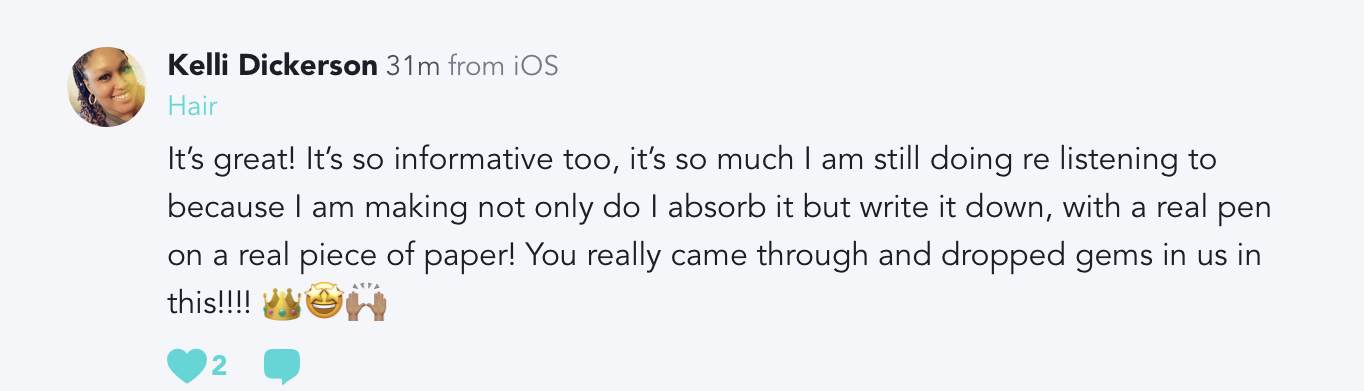Open Kelli Dickerson's profile via her name
The width and height of the screenshot is (1364, 391).
tap(272, 67)
